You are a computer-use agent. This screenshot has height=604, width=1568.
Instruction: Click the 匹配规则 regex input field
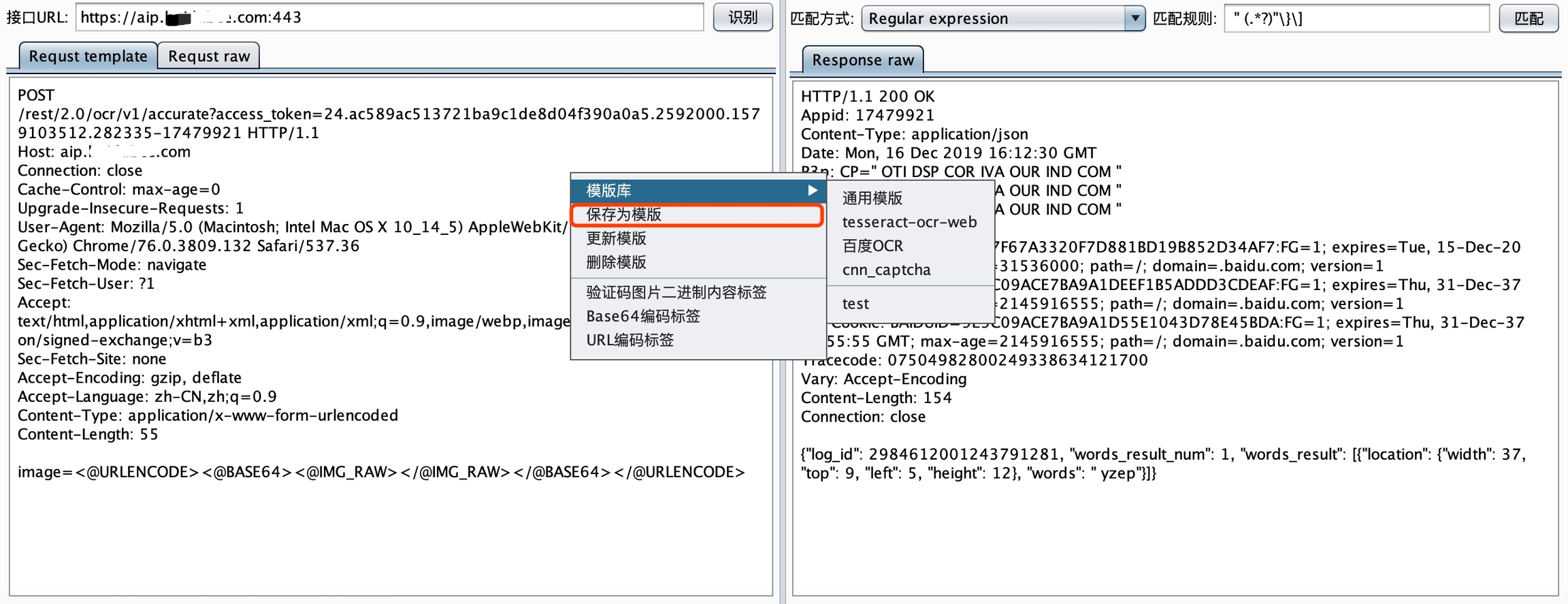click(x=1356, y=18)
